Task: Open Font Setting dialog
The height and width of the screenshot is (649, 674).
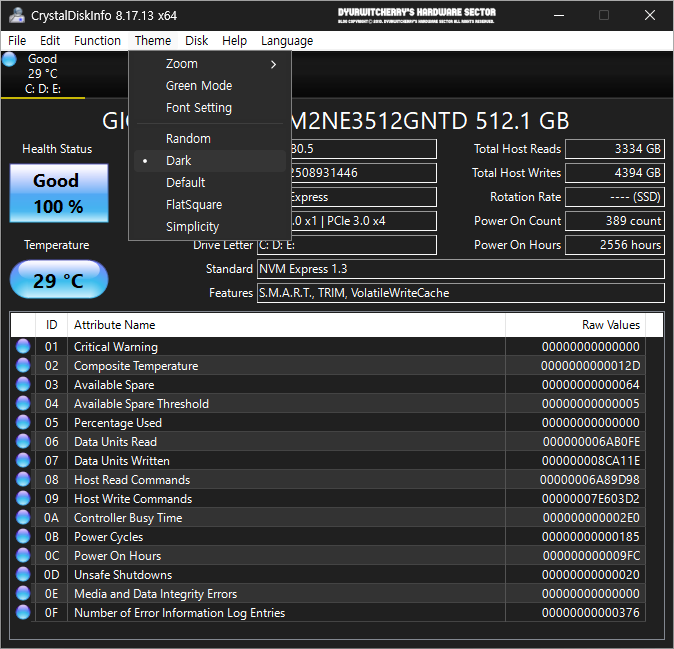Action: tap(210, 108)
